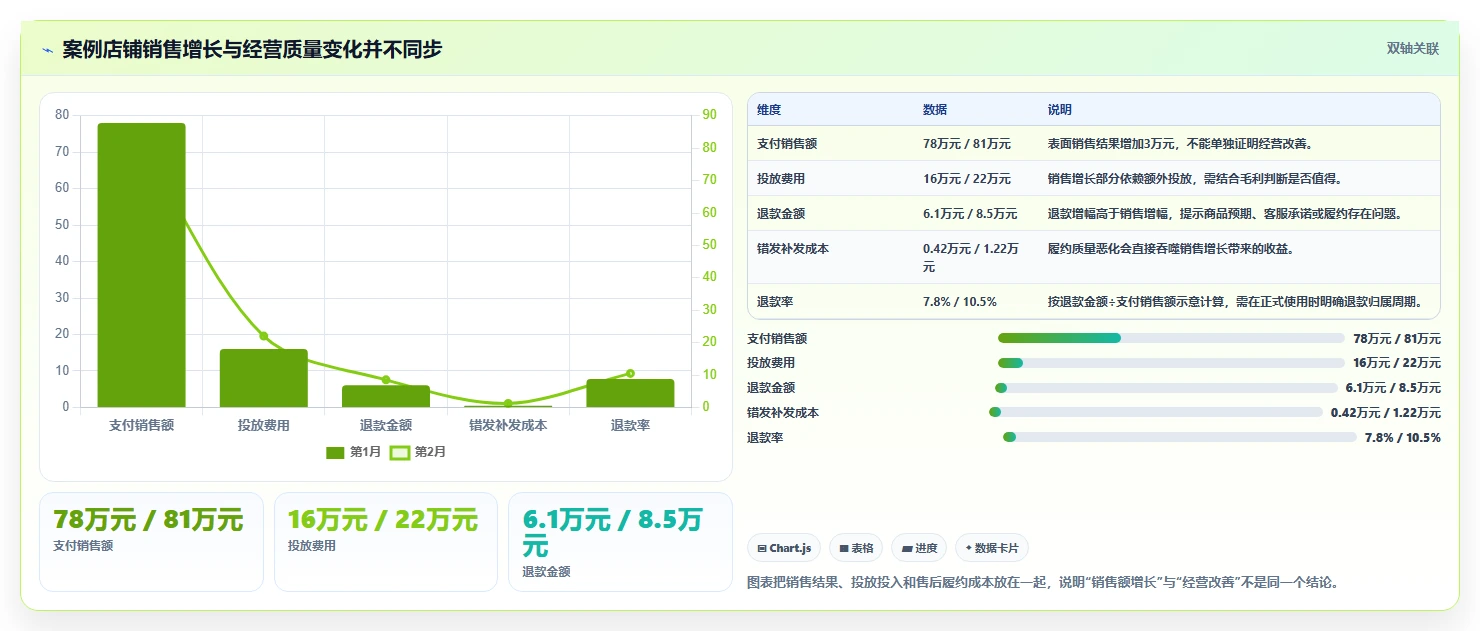Click the green 第1月 legend color box
This screenshot has width=1480, height=631.
(335, 452)
